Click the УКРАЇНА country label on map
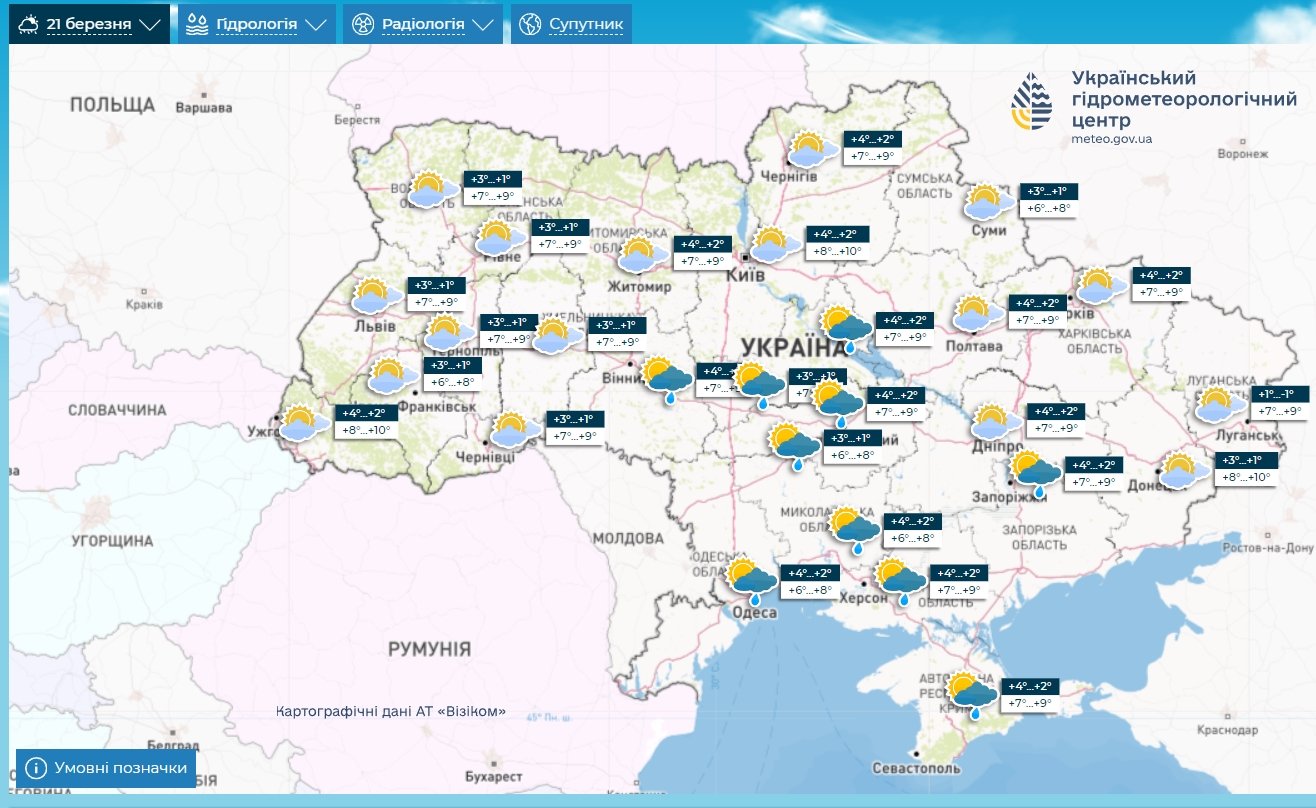This screenshot has width=1316, height=808. click(792, 347)
